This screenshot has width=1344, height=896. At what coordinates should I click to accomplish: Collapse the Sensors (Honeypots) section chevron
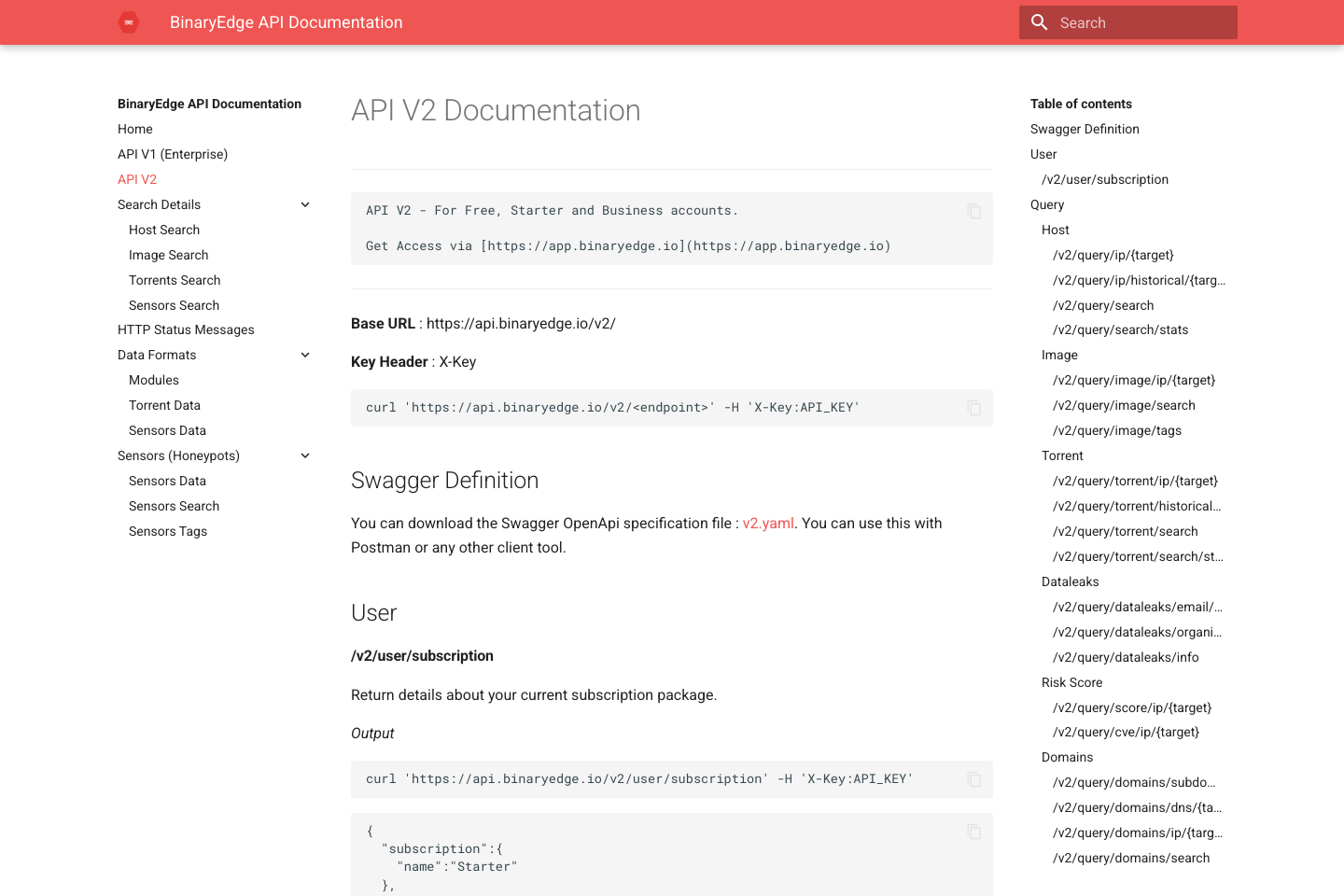(x=305, y=455)
